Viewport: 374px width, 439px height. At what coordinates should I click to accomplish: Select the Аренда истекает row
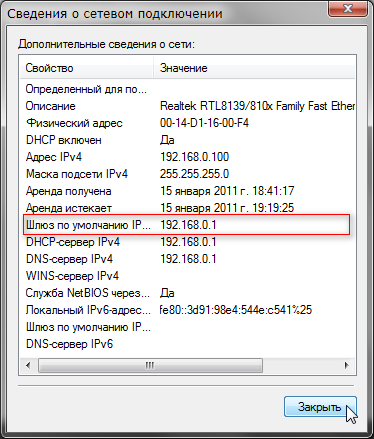click(x=188, y=208)
